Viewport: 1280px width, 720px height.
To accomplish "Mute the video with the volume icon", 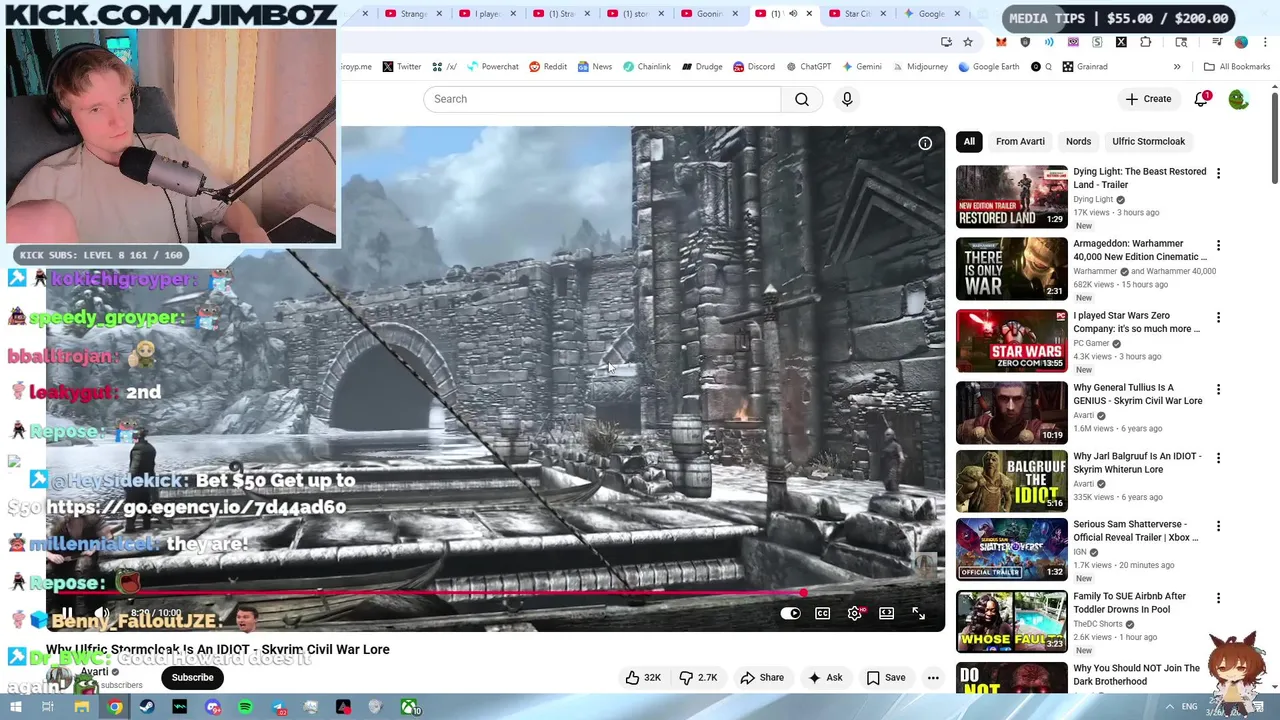I will tap(101, 613).
